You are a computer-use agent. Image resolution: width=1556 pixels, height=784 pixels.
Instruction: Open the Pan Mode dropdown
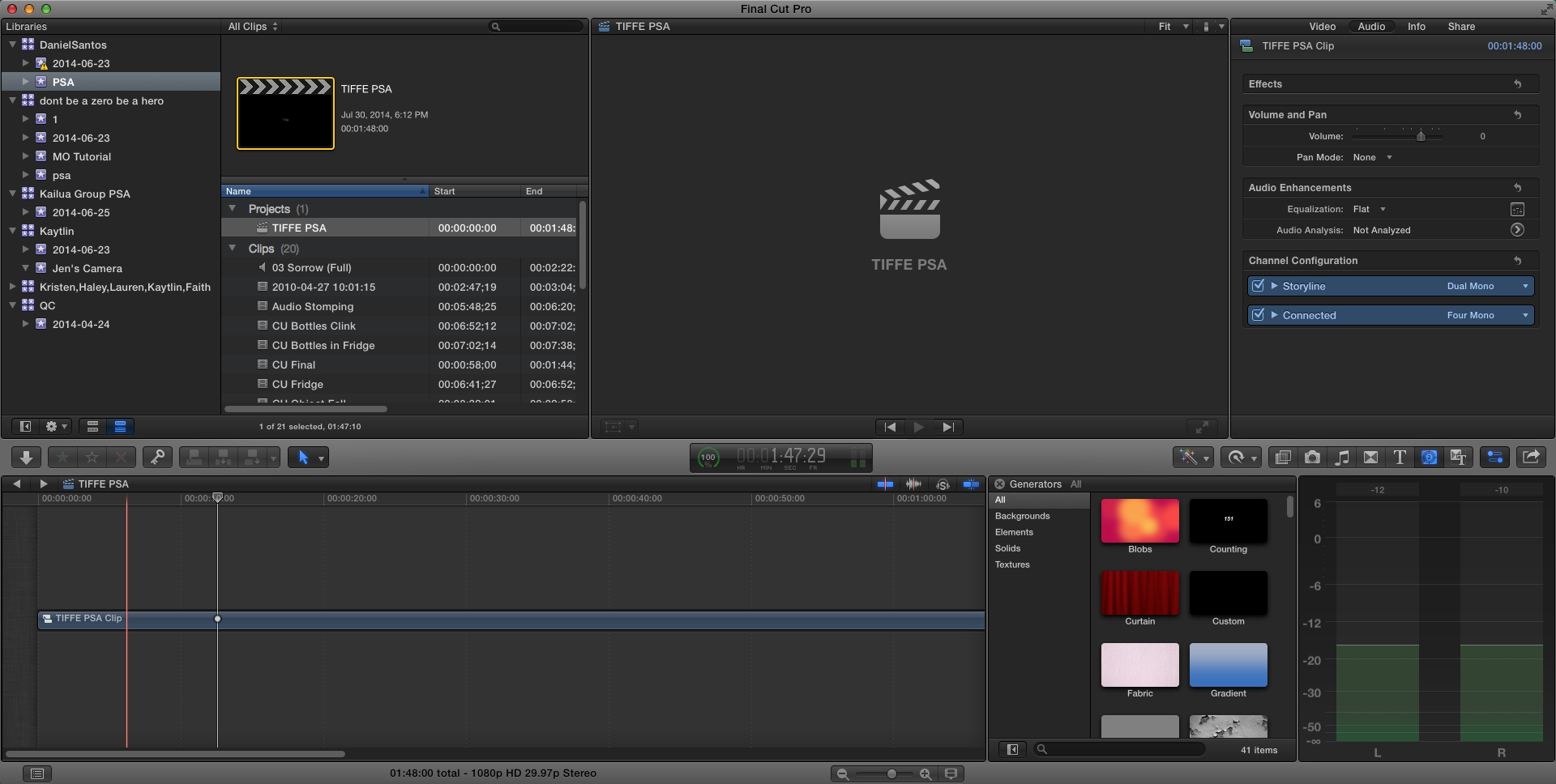coord(1371,157)
